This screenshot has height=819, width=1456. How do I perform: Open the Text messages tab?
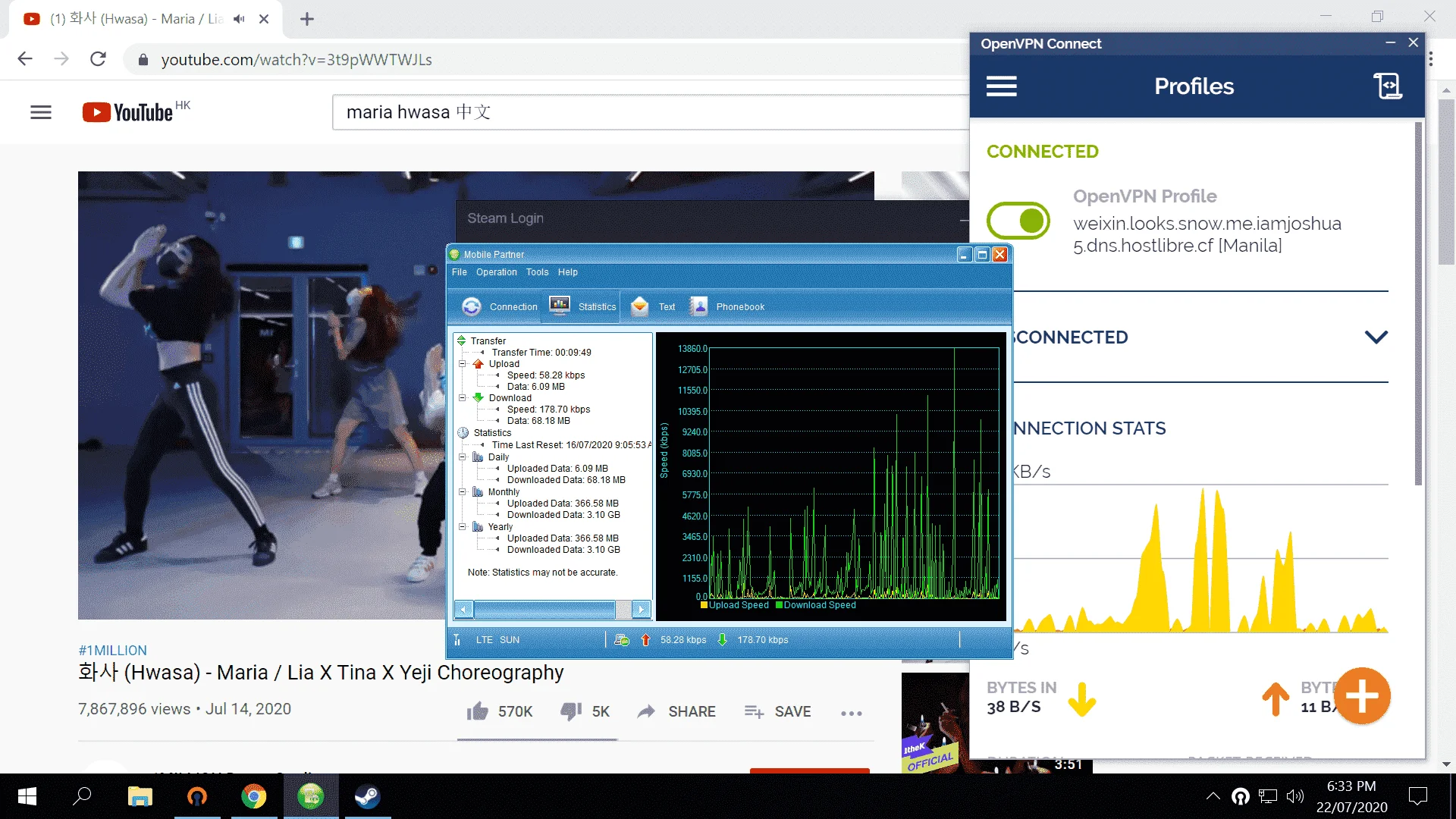click(667, 307)
